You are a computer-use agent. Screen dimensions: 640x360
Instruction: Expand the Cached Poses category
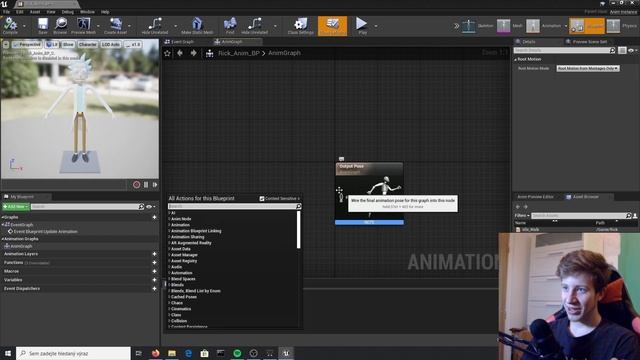[x=169, y=297]
